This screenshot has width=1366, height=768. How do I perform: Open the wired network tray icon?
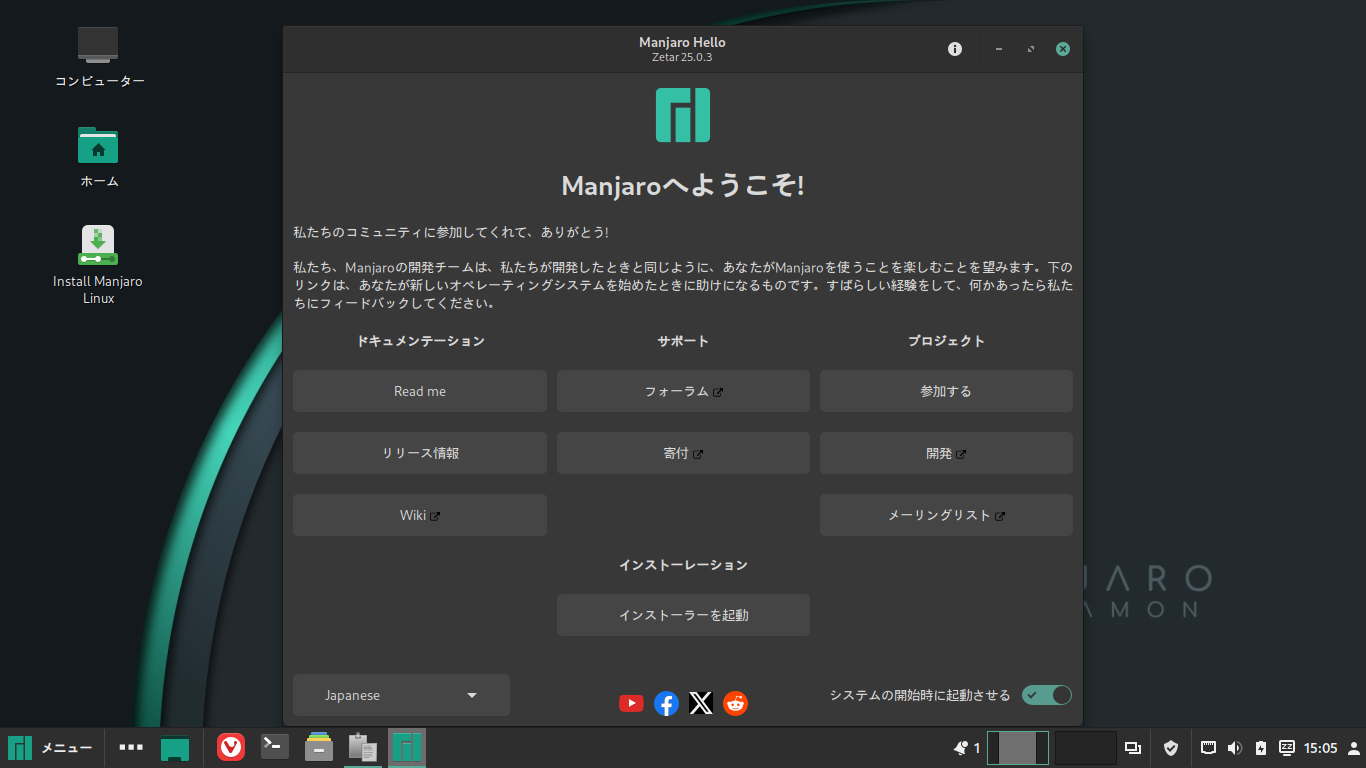tap(1209, 747)
